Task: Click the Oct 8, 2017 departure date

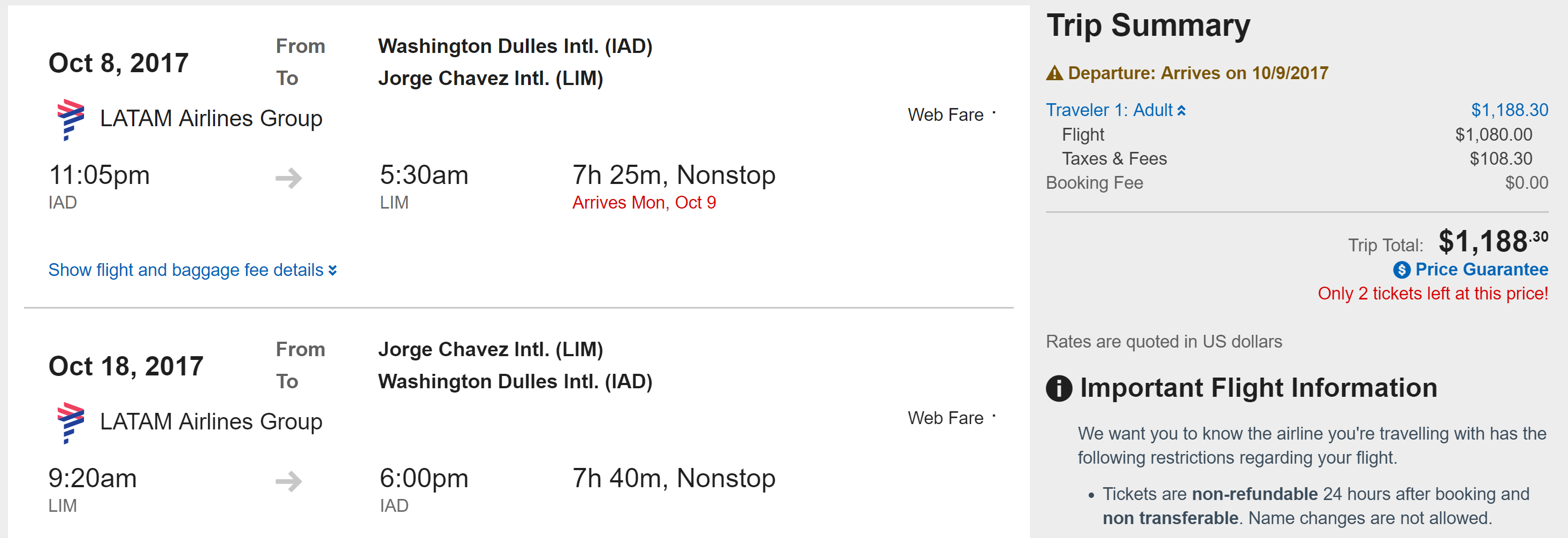Action: pos(119,63)
